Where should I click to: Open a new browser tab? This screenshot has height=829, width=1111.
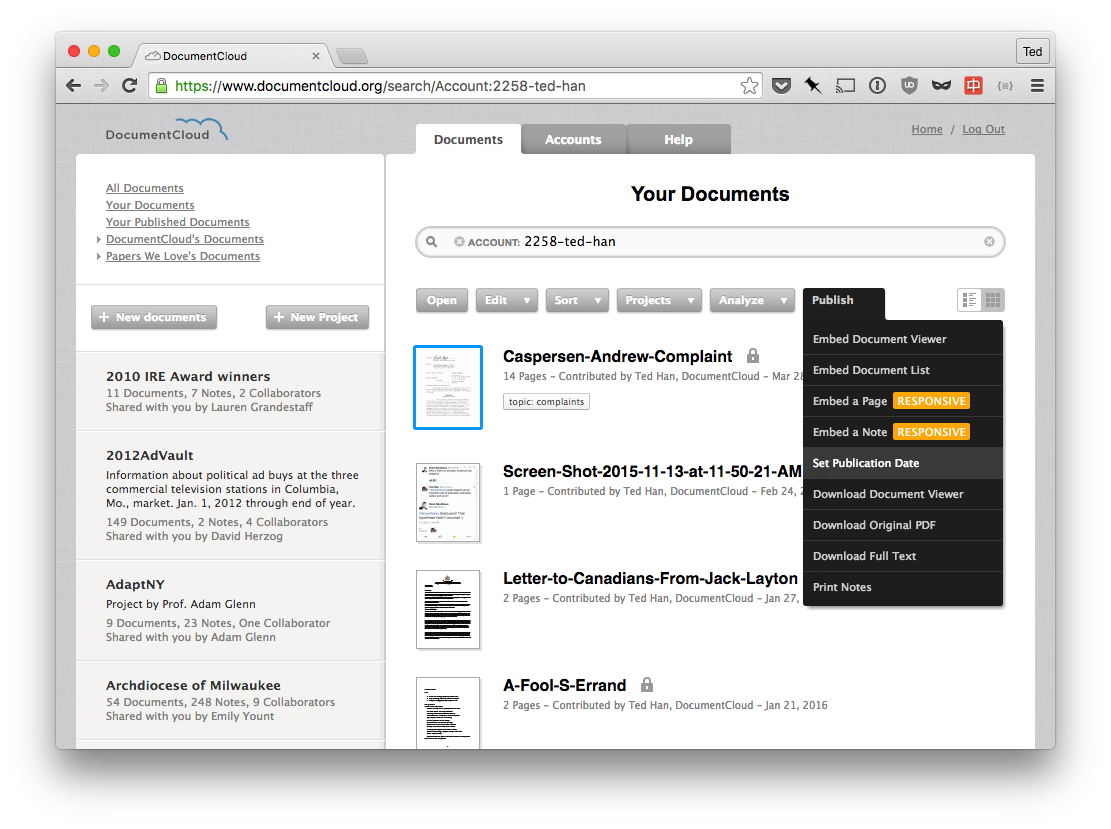tap(352, 56)
